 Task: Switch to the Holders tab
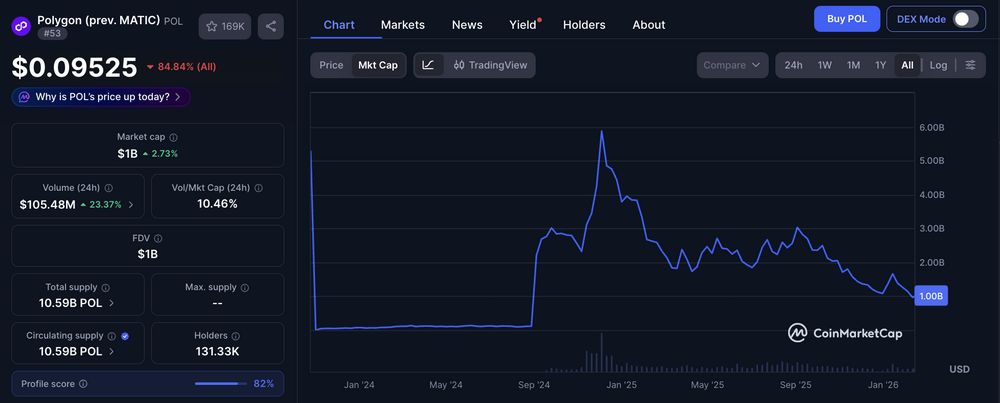[584, 25]
